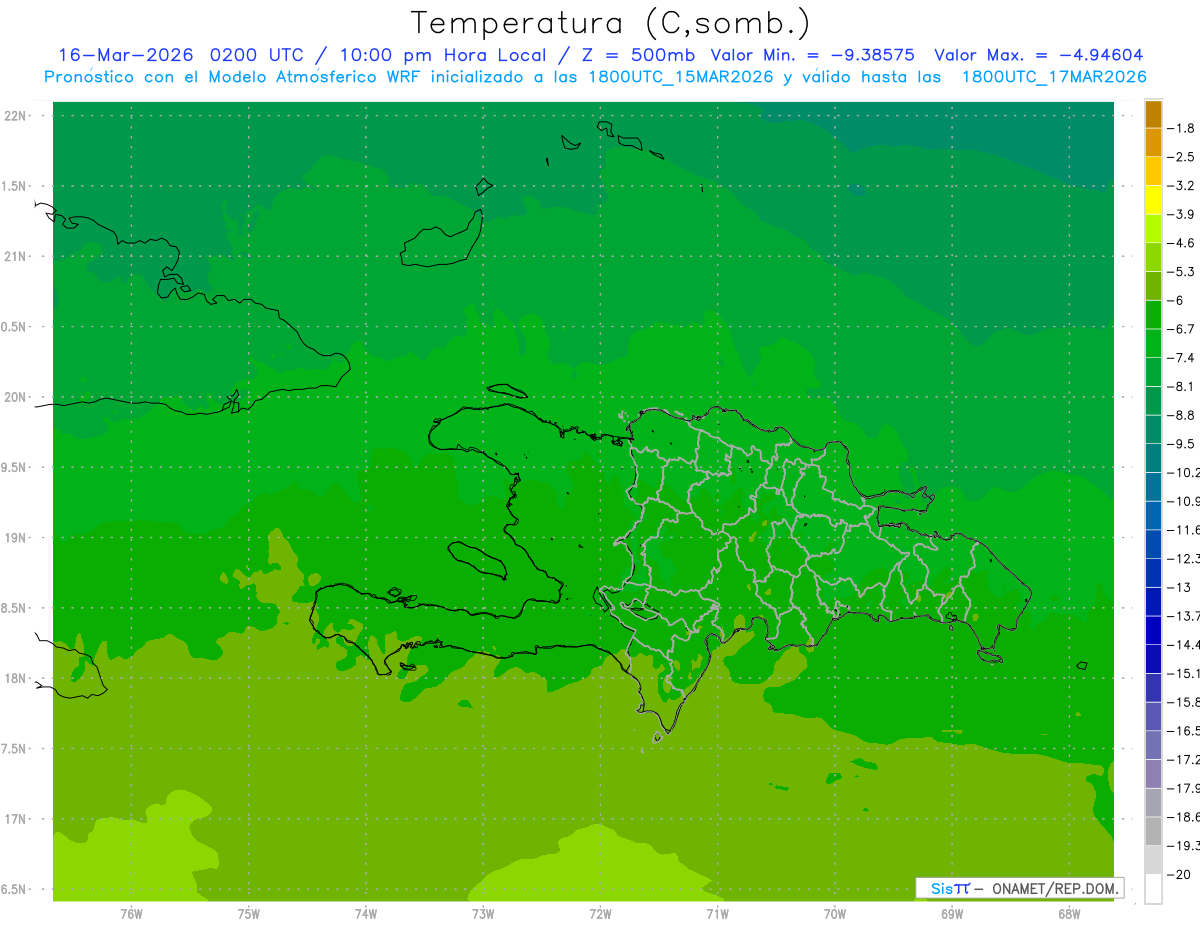This screenshot has height=927, width=1200.
Task: Click the 'Valor Max. = -4.94604' text
Action: point(1038,55)
